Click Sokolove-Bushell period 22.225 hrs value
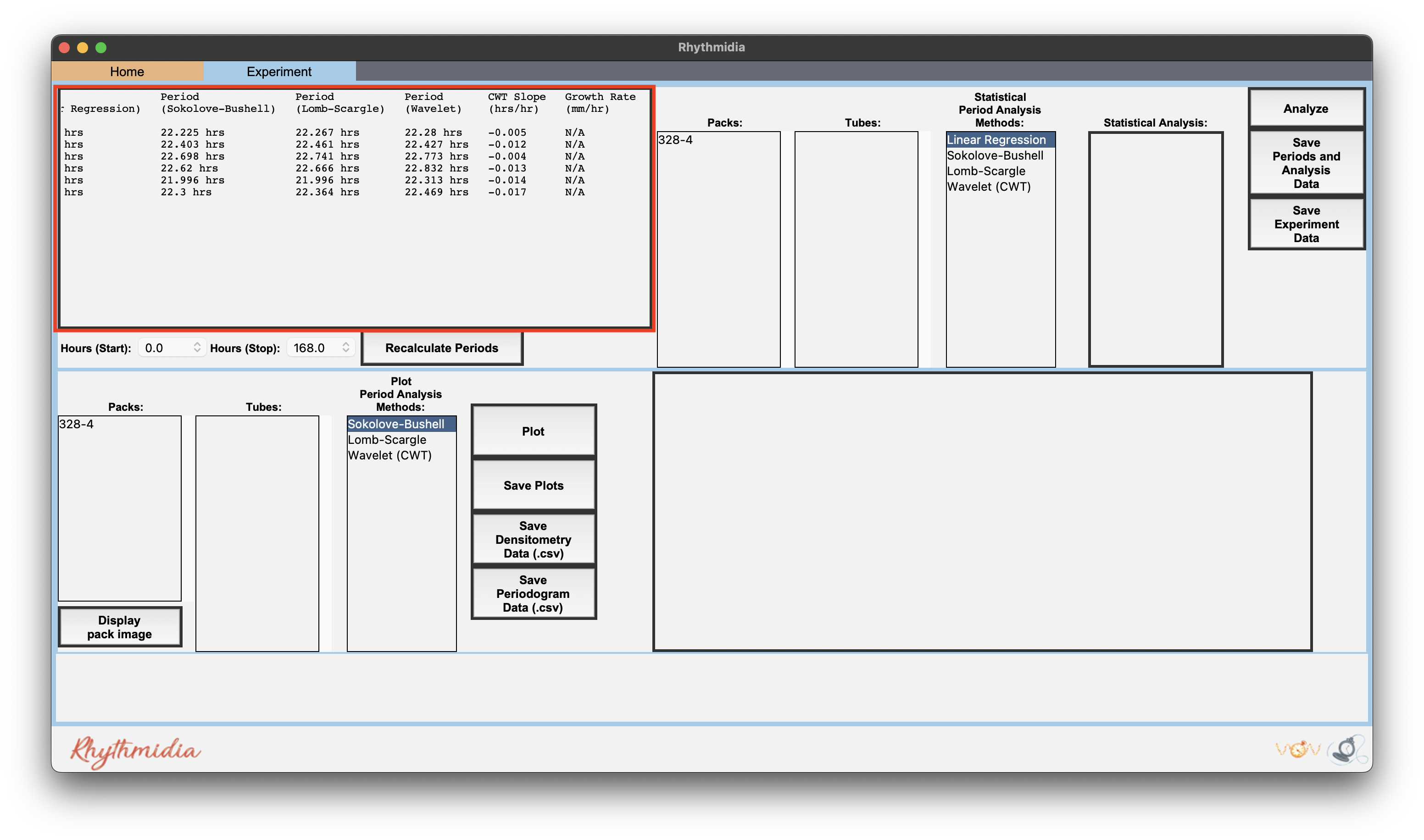 [x=193, y=133]
